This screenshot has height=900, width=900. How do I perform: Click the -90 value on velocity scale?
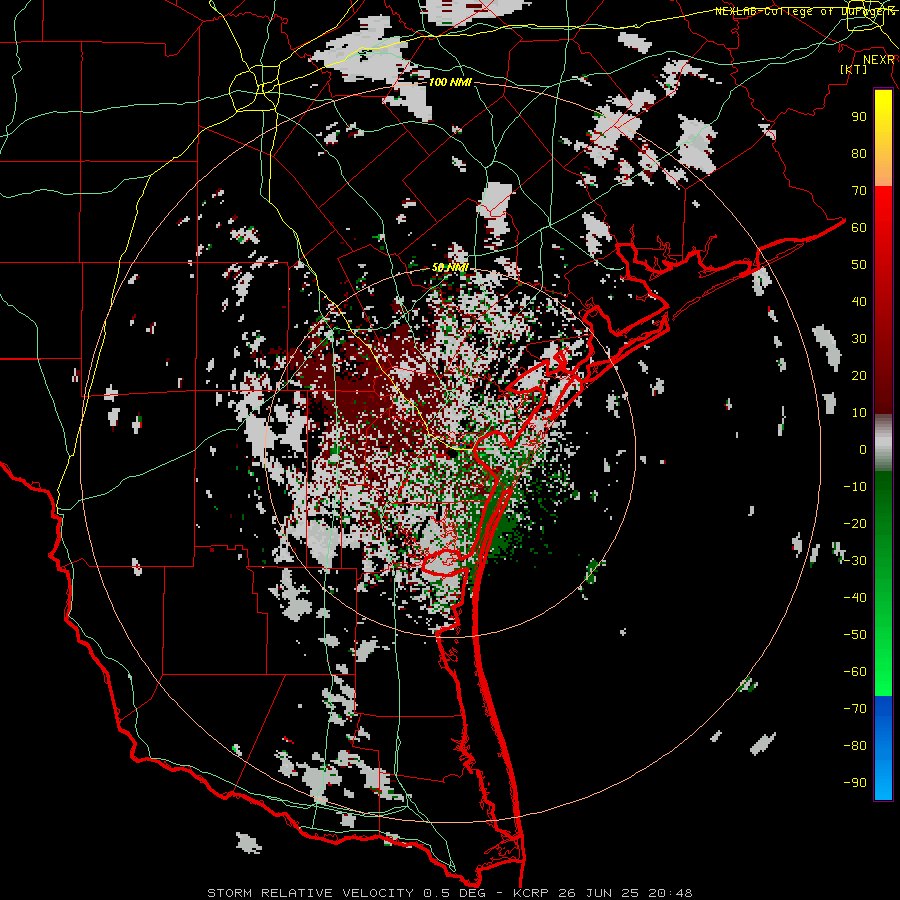[x=855, y=783]
